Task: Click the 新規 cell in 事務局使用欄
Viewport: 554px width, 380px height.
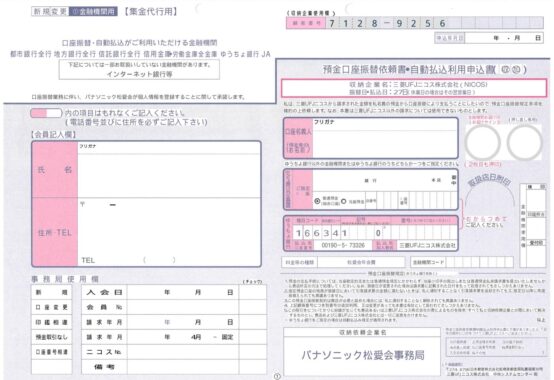Action: point(52,292)
